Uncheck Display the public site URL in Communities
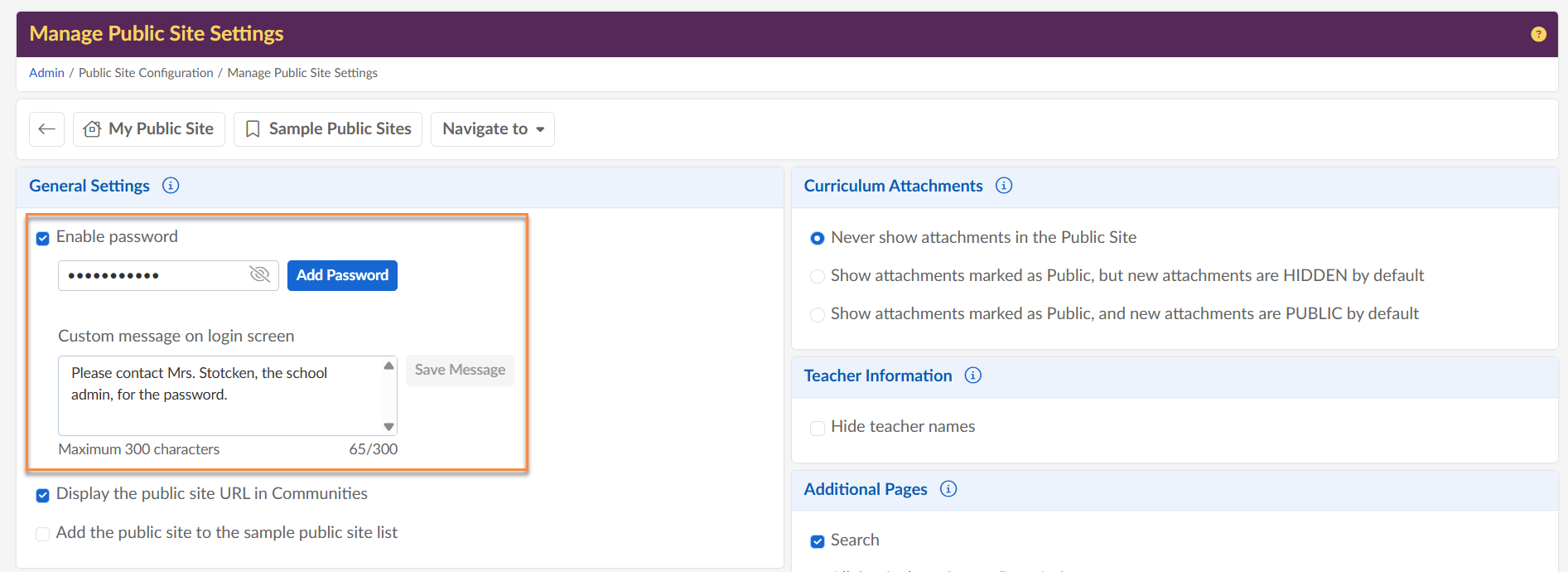 pyautogui.click(x=43, y=496)
